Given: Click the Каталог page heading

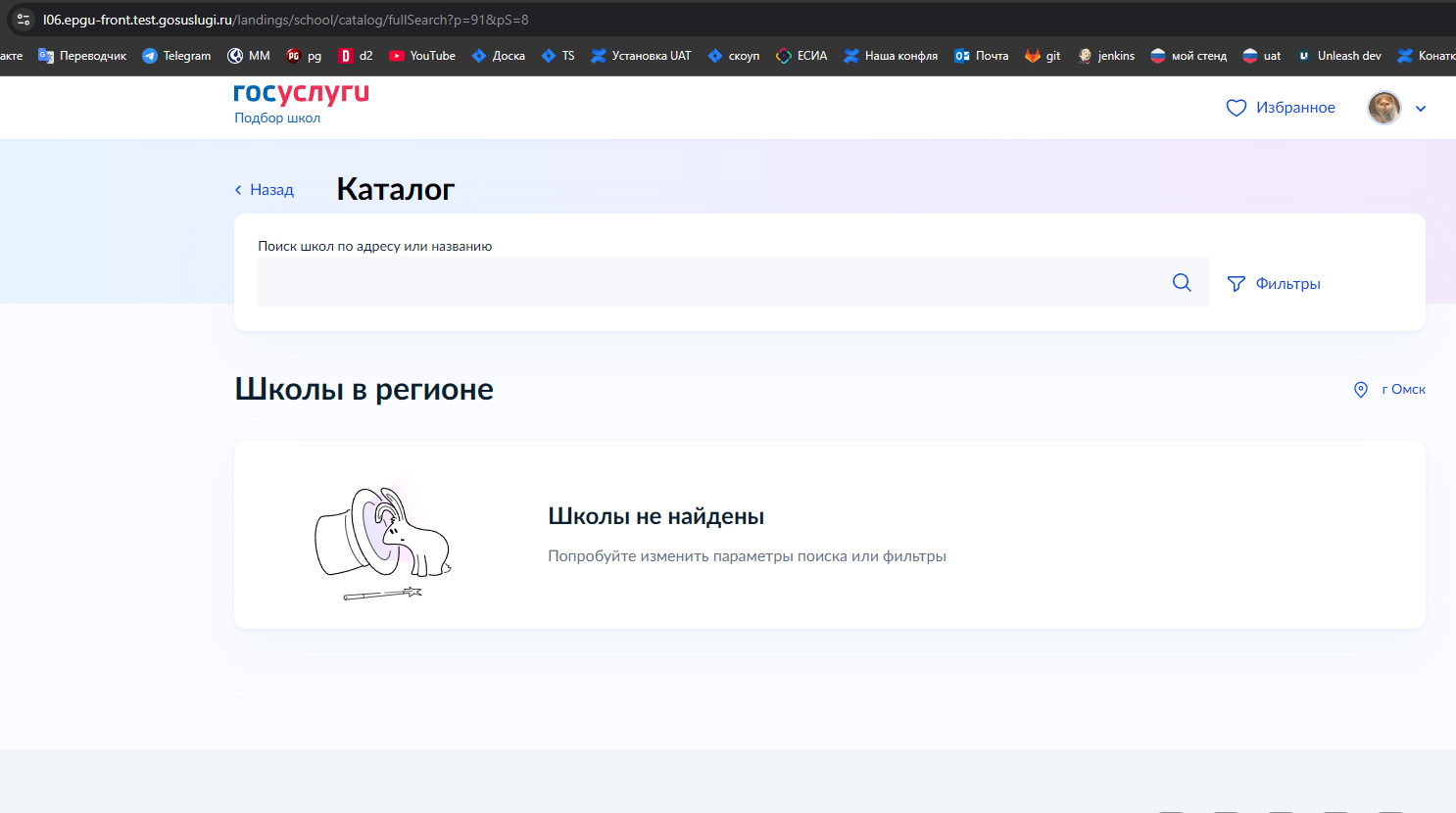Looking at the screenshot, I should click(x=396, y=189).
